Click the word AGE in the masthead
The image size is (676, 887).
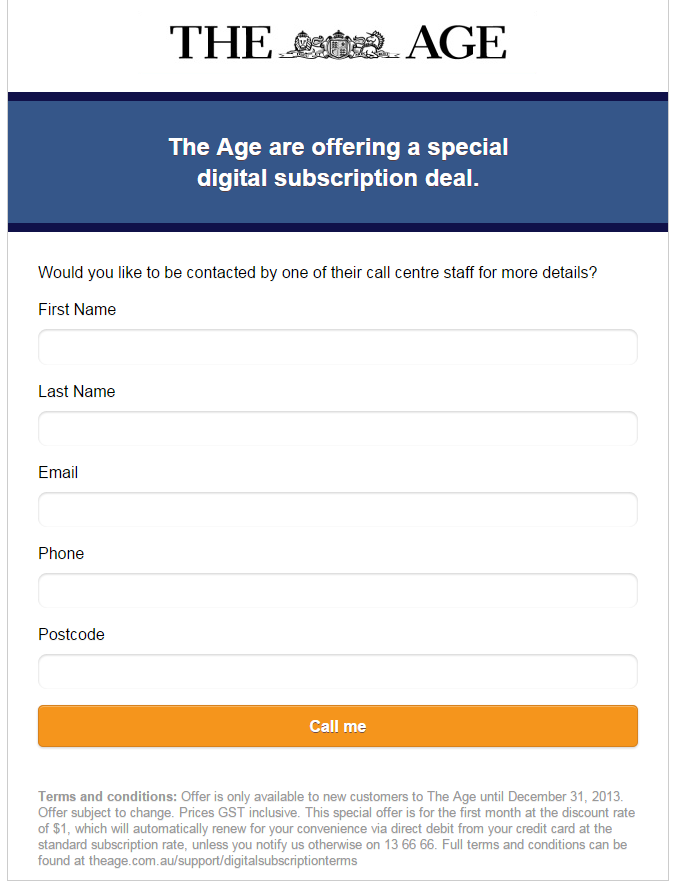456,43
